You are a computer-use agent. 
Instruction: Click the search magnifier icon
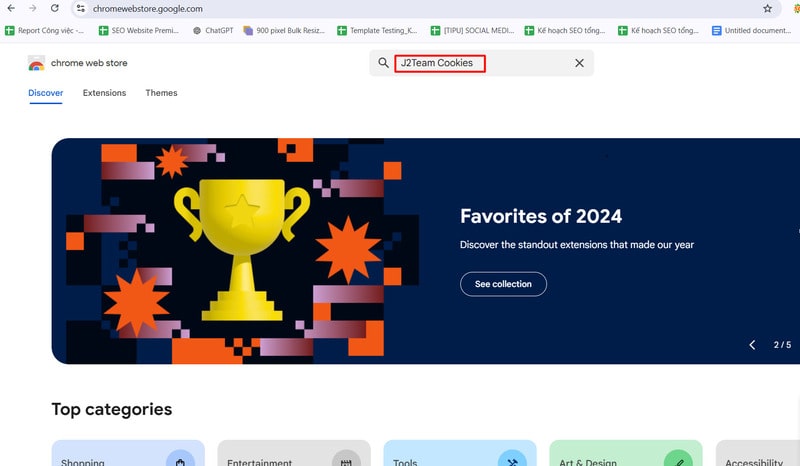[383, 63]
